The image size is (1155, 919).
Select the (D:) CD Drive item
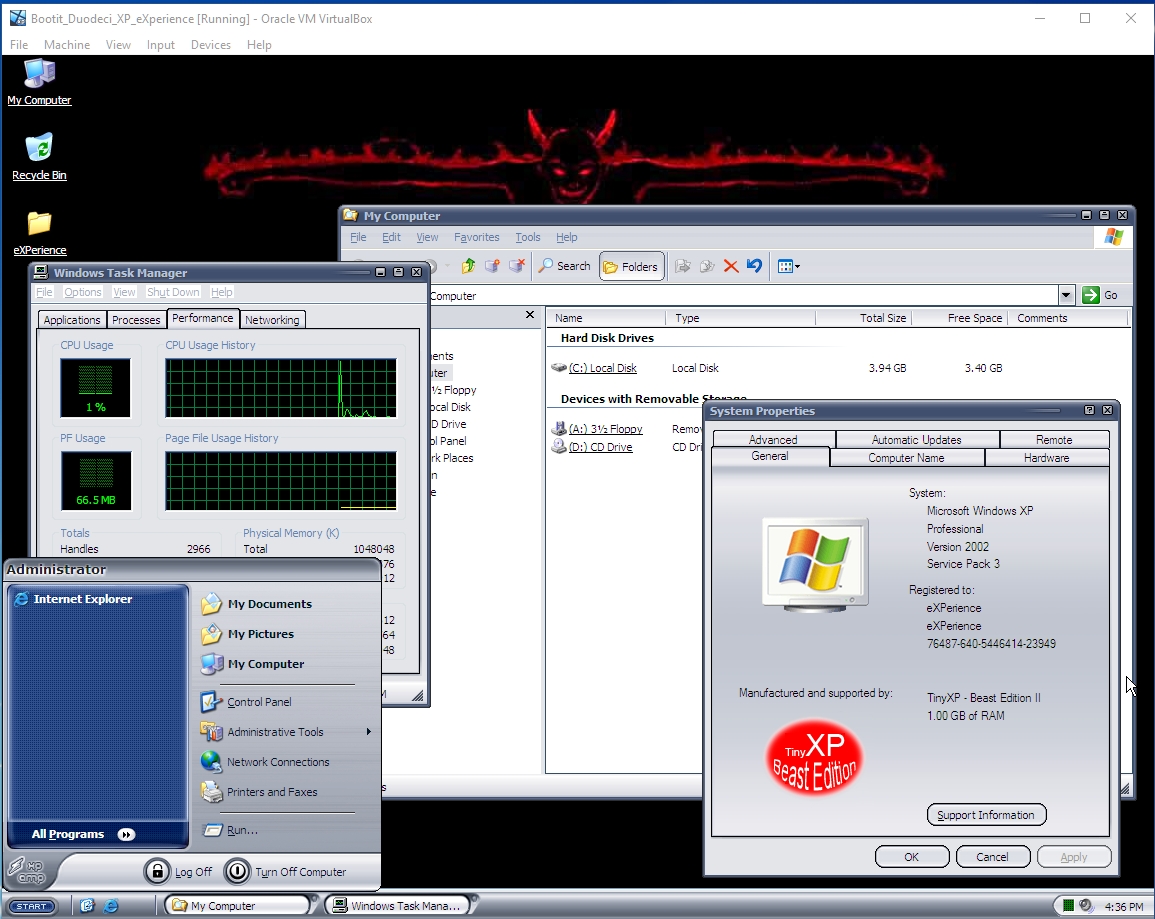click(600, 447)
